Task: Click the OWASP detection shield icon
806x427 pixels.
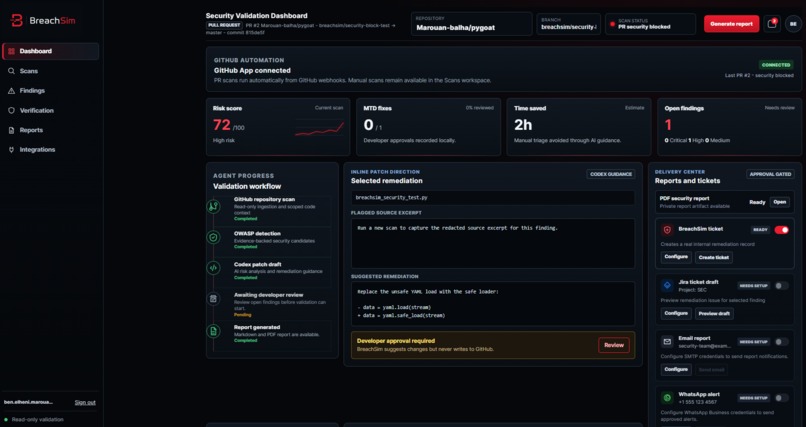Action: (213, 237)
